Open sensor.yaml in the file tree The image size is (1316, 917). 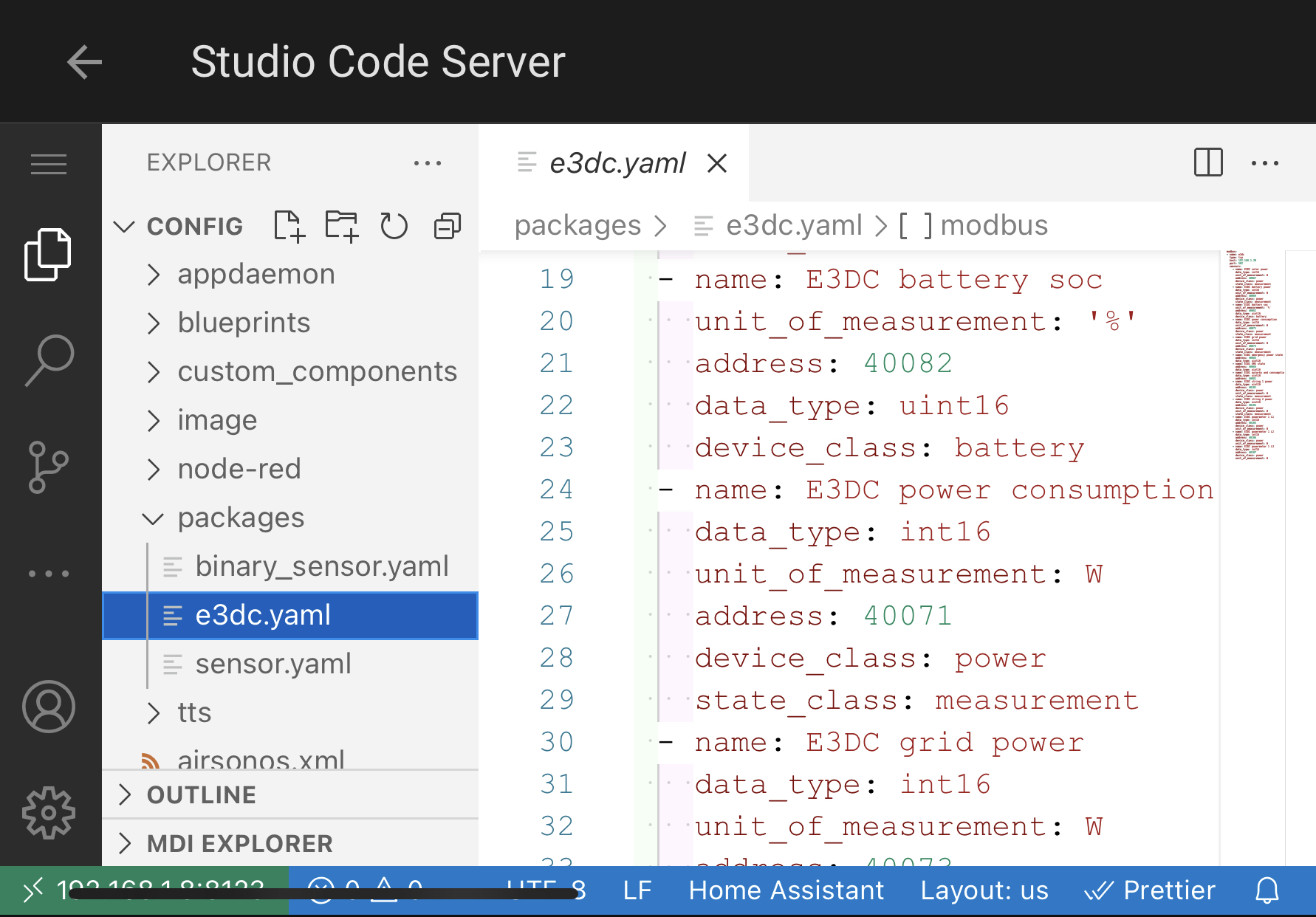point(273,664)
